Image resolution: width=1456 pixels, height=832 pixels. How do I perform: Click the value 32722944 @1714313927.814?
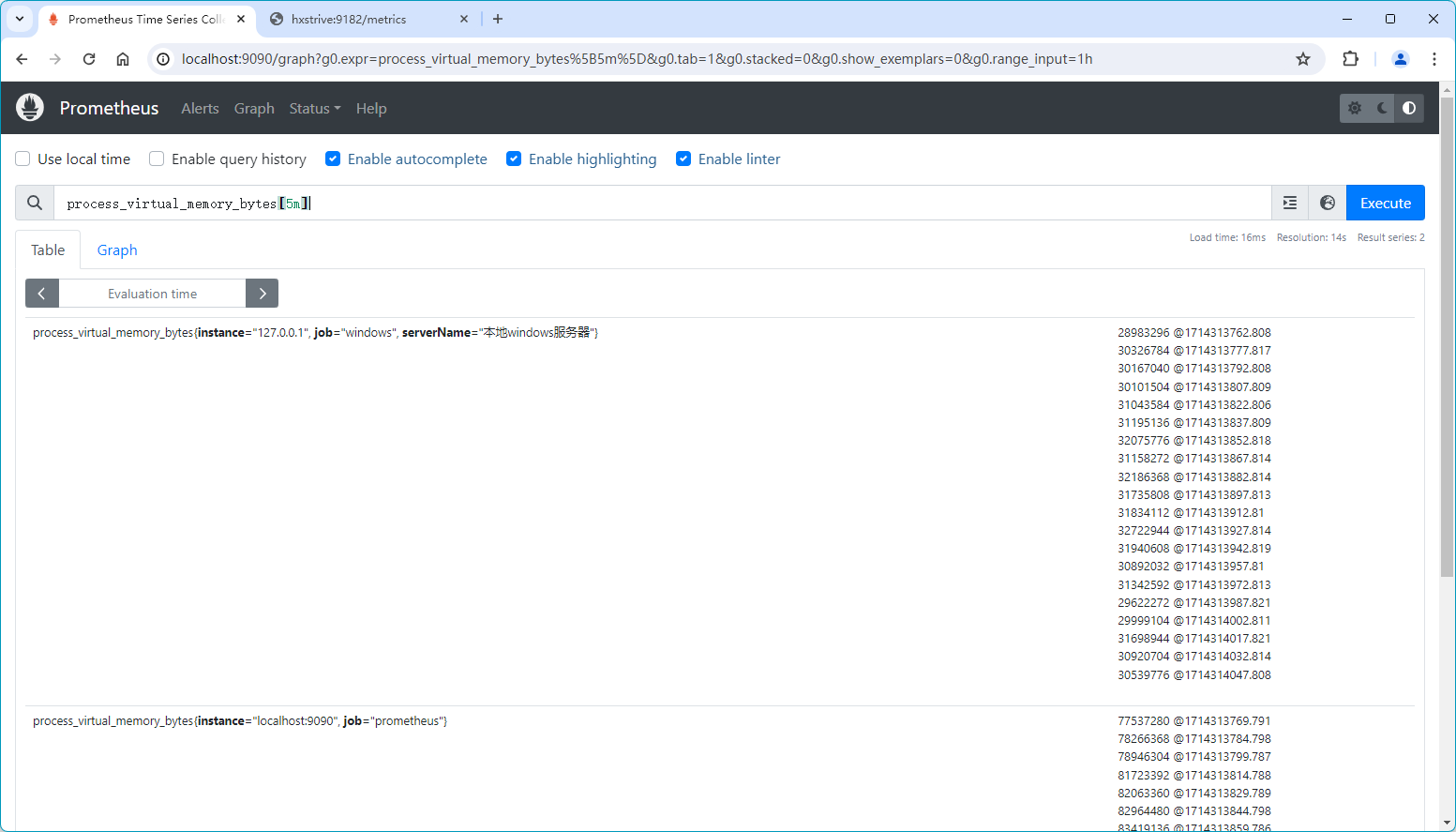pos(1194,531)
